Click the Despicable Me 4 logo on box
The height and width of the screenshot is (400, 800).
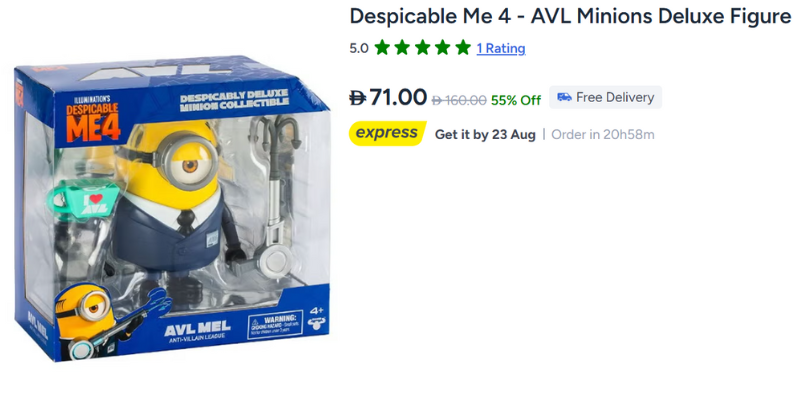click(x=93, y=120)
